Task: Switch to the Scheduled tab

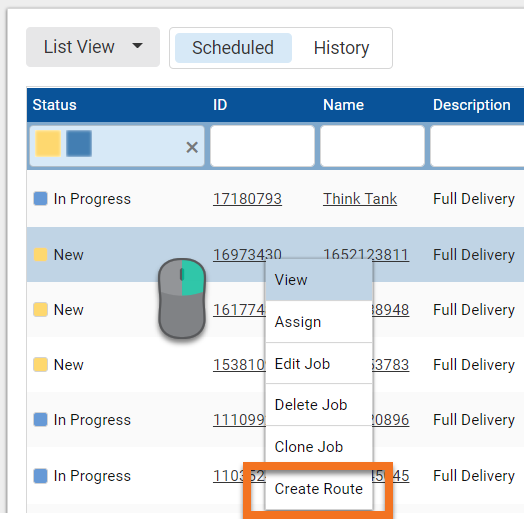Action: click(233, 48)
